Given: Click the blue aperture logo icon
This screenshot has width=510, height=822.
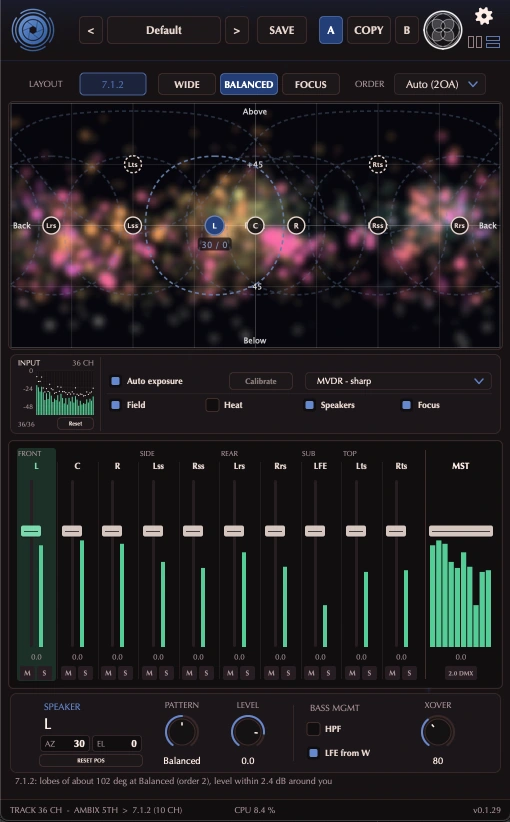Looking at the screenshot, I should 33,30.
